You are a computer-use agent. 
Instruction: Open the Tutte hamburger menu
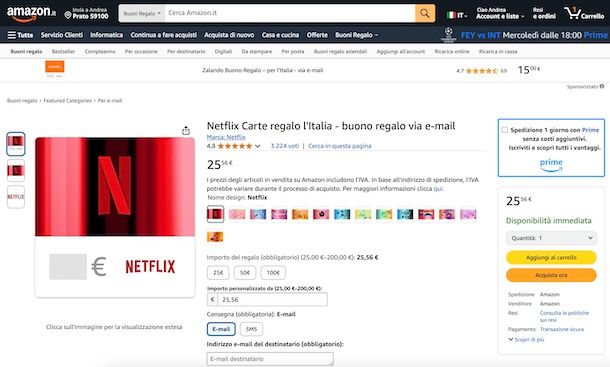coord(20,35)
